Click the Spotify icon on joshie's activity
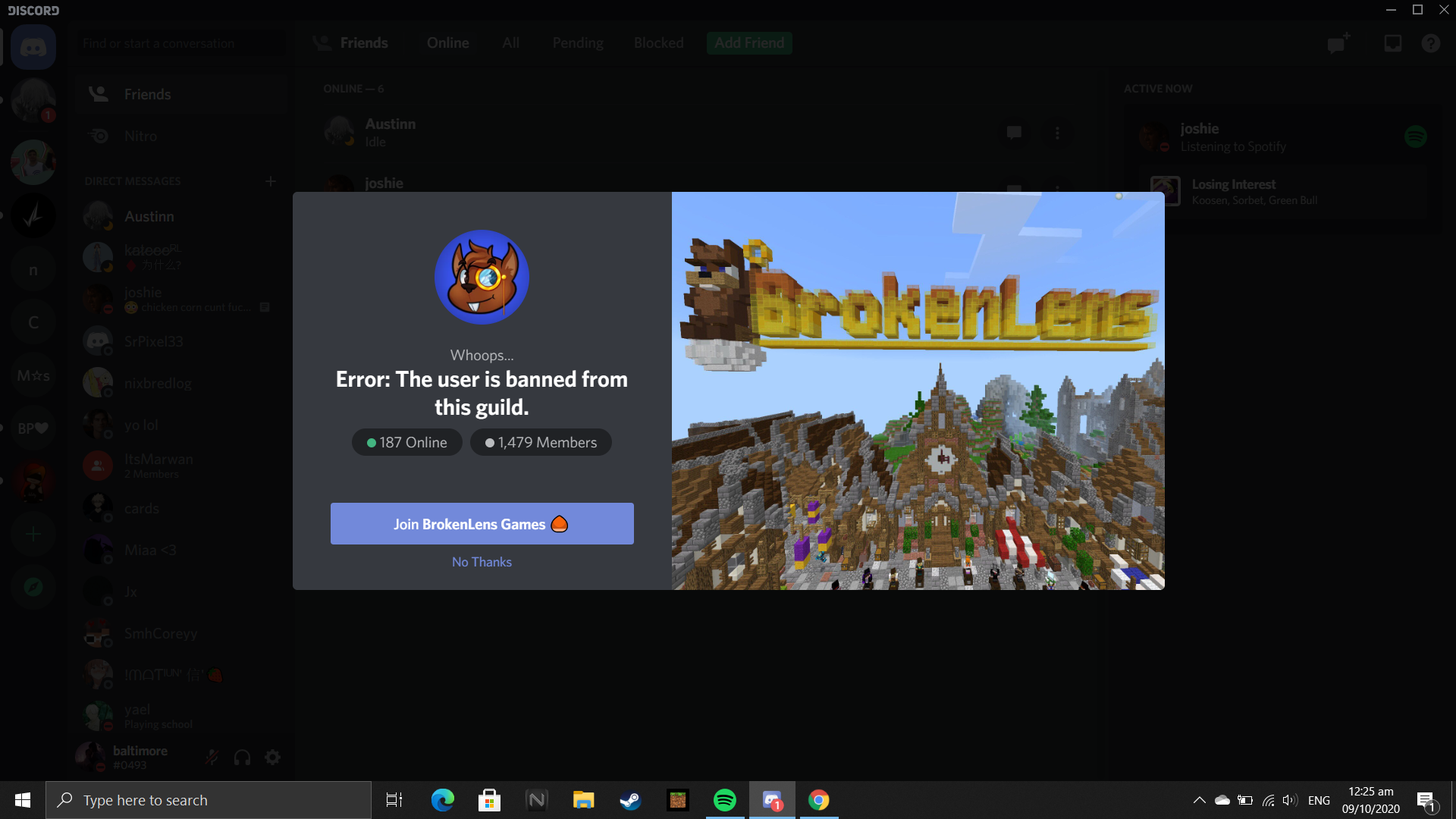This screenshot has width=1456, height=819. pyautogui.click(x=1415, y=136)
